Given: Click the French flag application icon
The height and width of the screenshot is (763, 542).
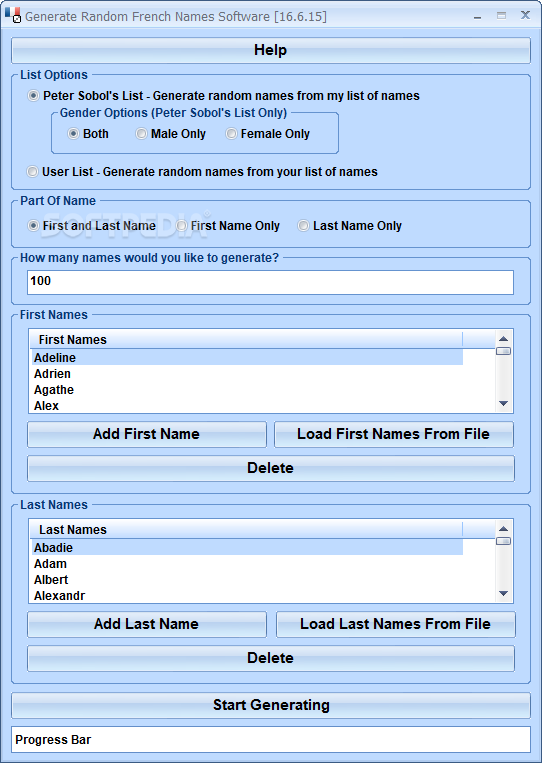Looking at the screenshot, I should pyautogui.click(x=13, y=15).
